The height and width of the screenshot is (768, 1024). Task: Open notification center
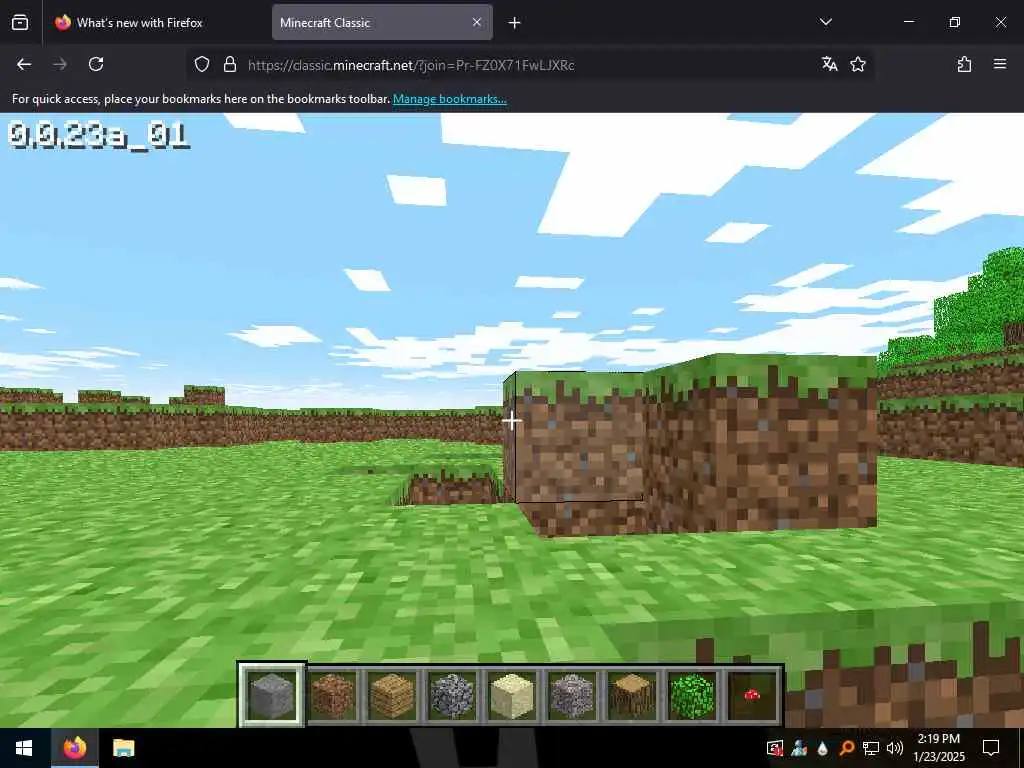[991, 748]
